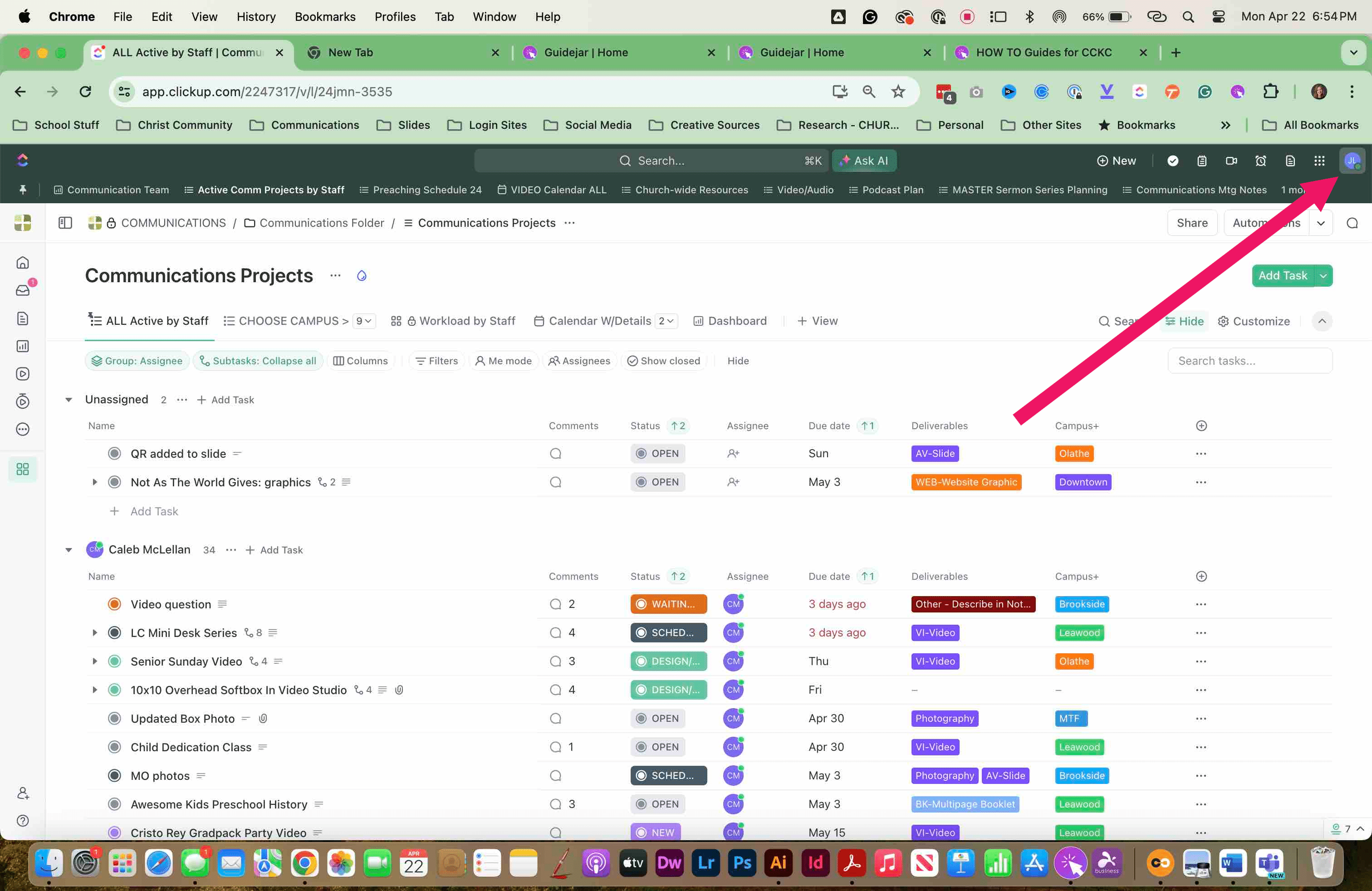Image resolution: width=1372 pixels, height=891 pixels.
Task: Switch to Dashboard view tab
Action: pyautogui.click(x=730, y=321)
